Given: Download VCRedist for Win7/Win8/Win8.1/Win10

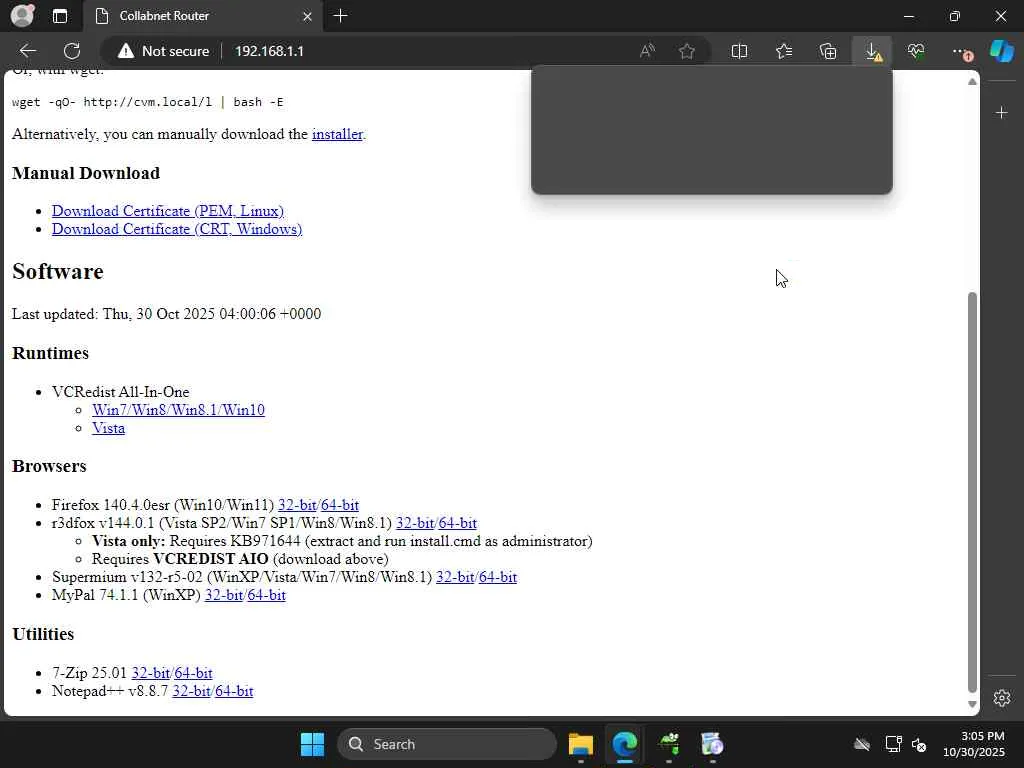Looking at the screenshot, I should click(x=178, y=410).
